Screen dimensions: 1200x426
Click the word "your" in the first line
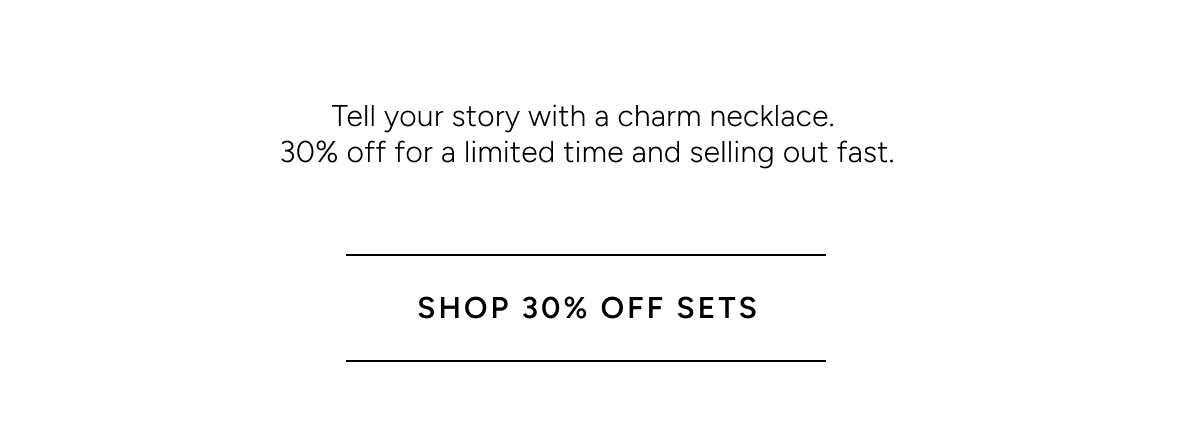coord(413,119)
